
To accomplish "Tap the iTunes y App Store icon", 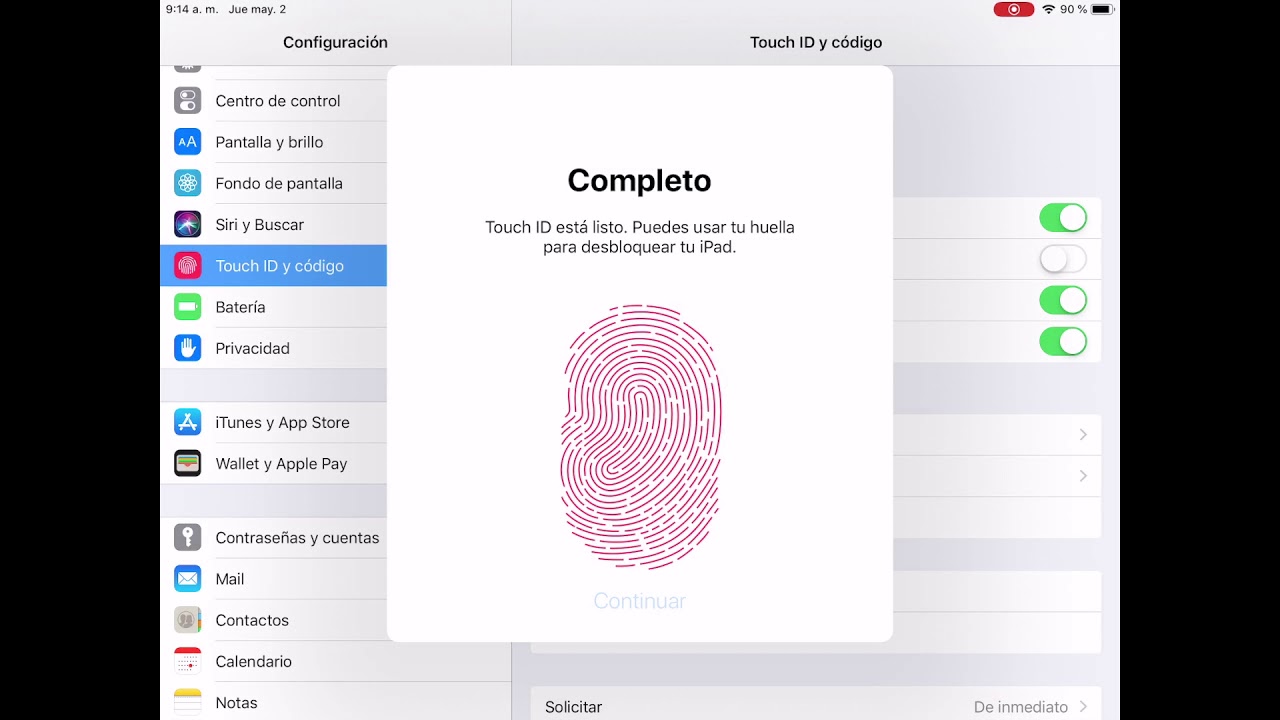I will [187, 422].
